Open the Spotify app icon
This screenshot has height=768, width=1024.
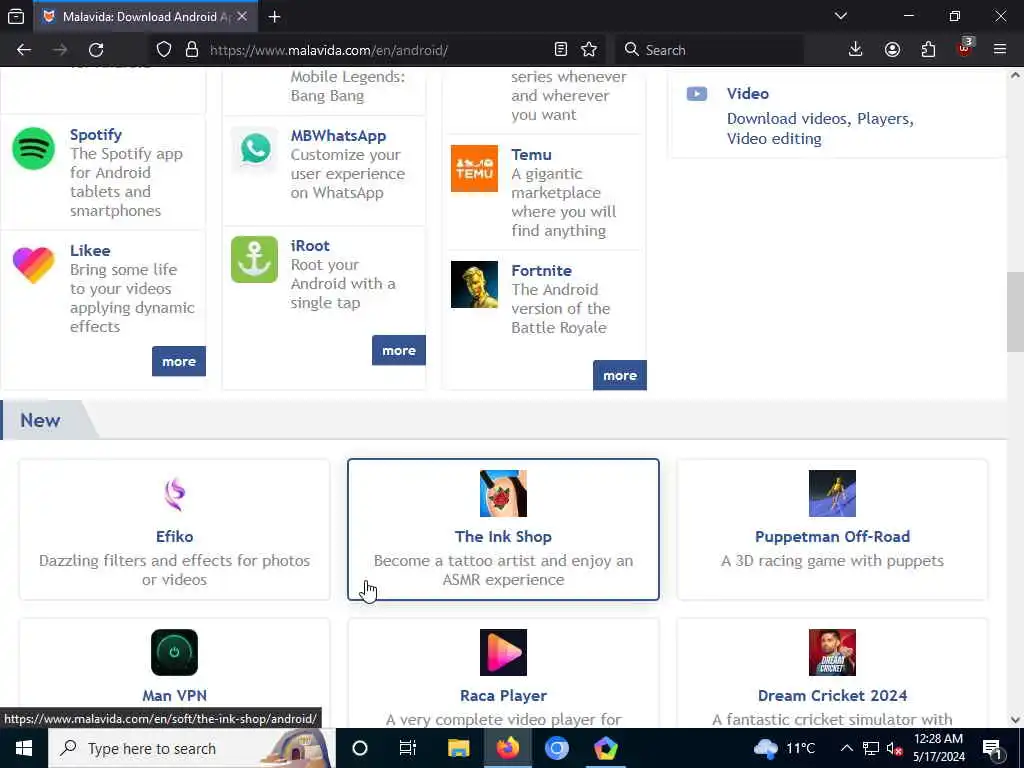33,148
